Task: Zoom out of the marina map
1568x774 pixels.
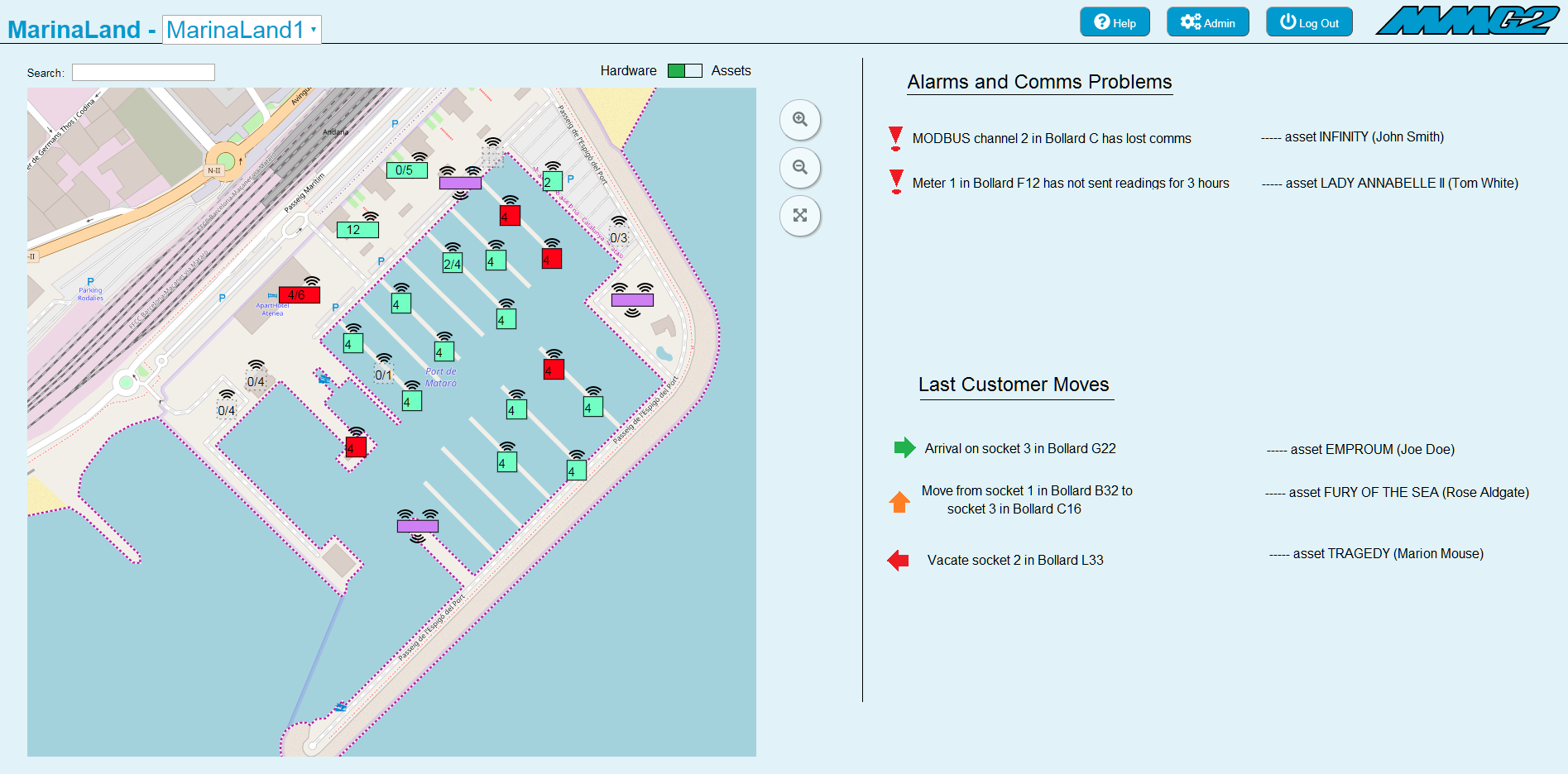Action: (798, 168)
